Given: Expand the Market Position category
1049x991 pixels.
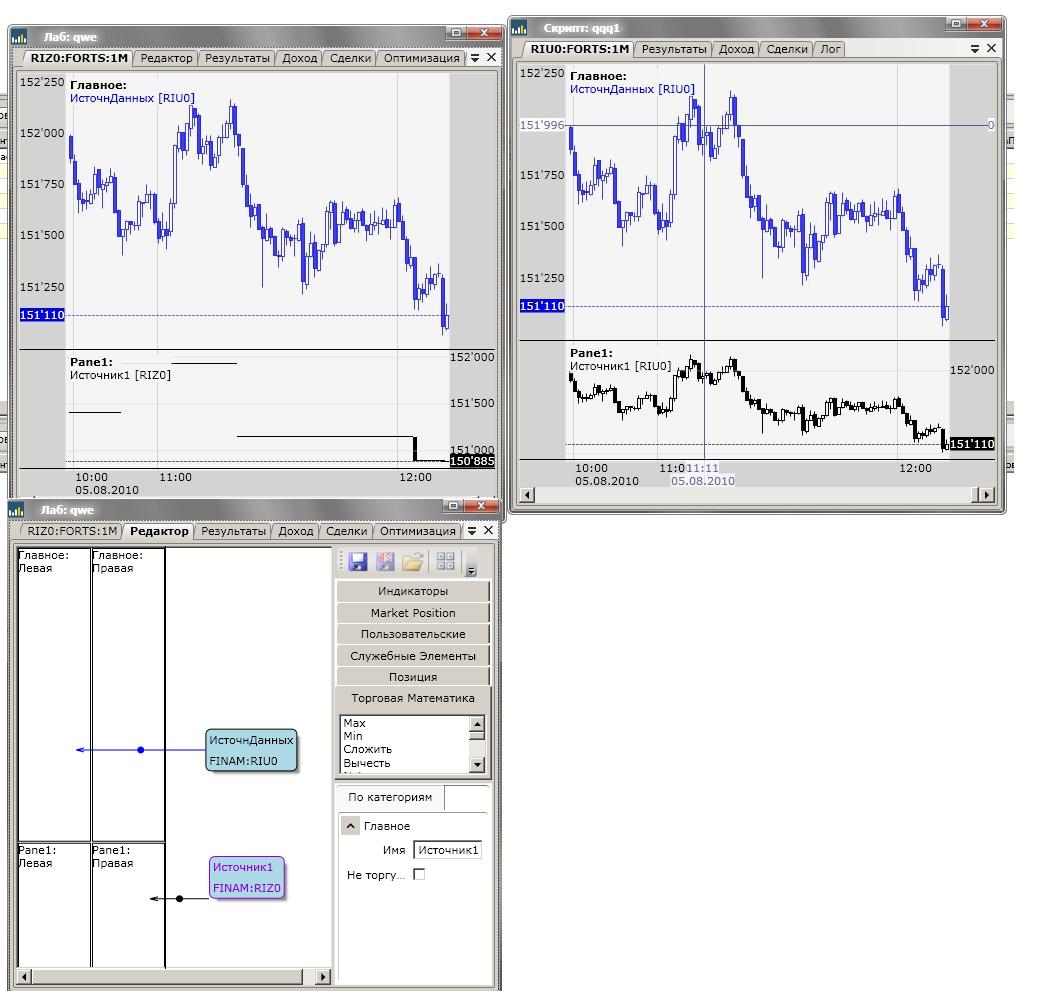Looking at the screenshot, I should point(413,613).
